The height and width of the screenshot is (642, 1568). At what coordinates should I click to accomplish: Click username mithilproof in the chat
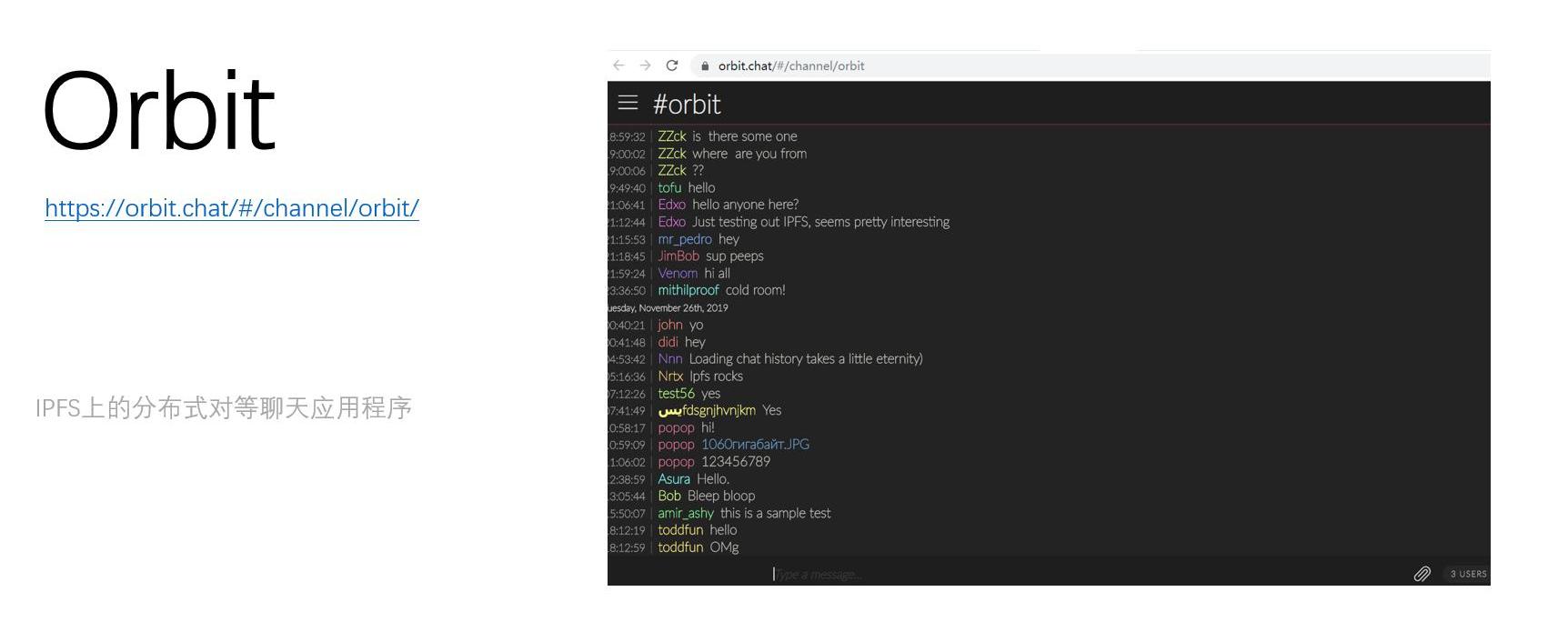688,290
